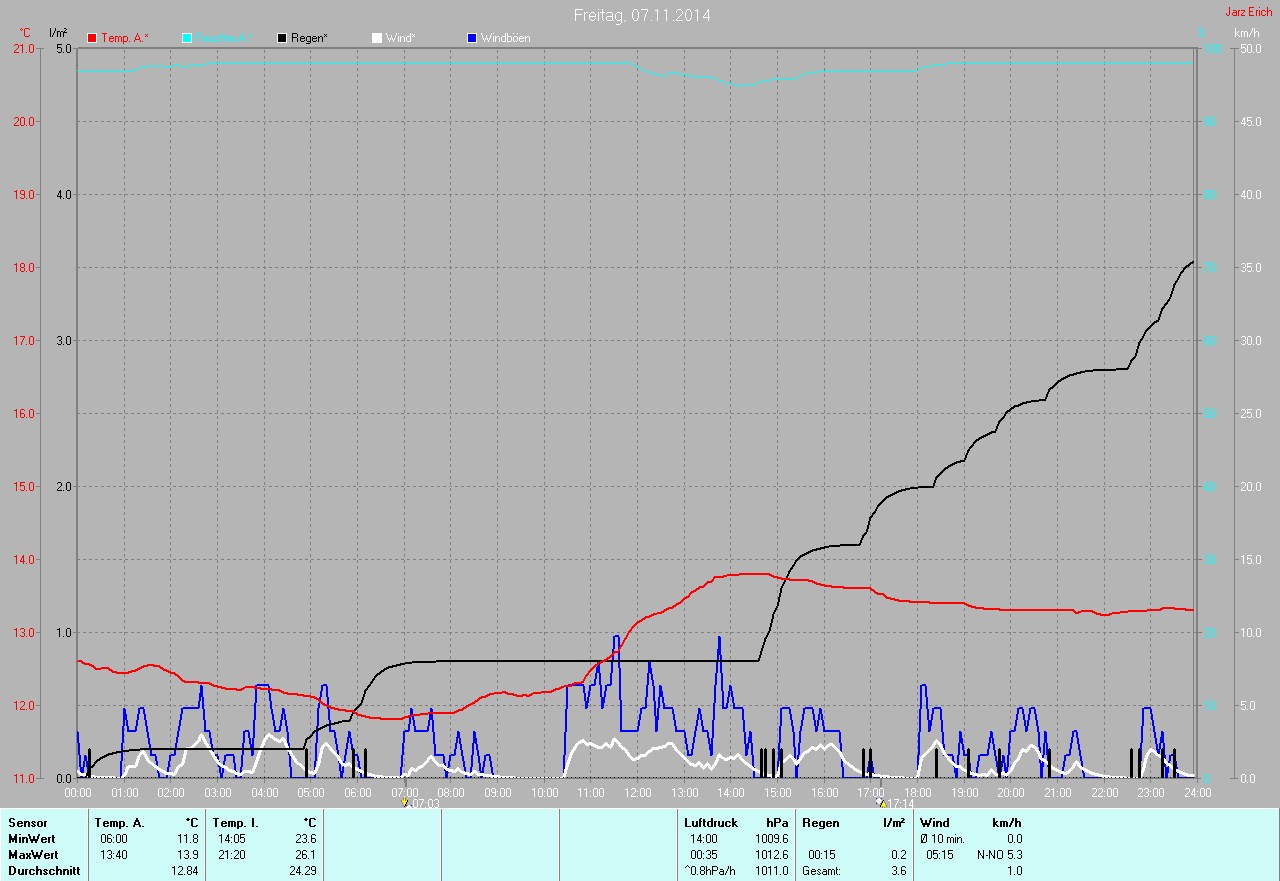Click the '24:00' label on the time axis
The width and height of the screenshot is (1280, 881).
tap(1198, 792)
